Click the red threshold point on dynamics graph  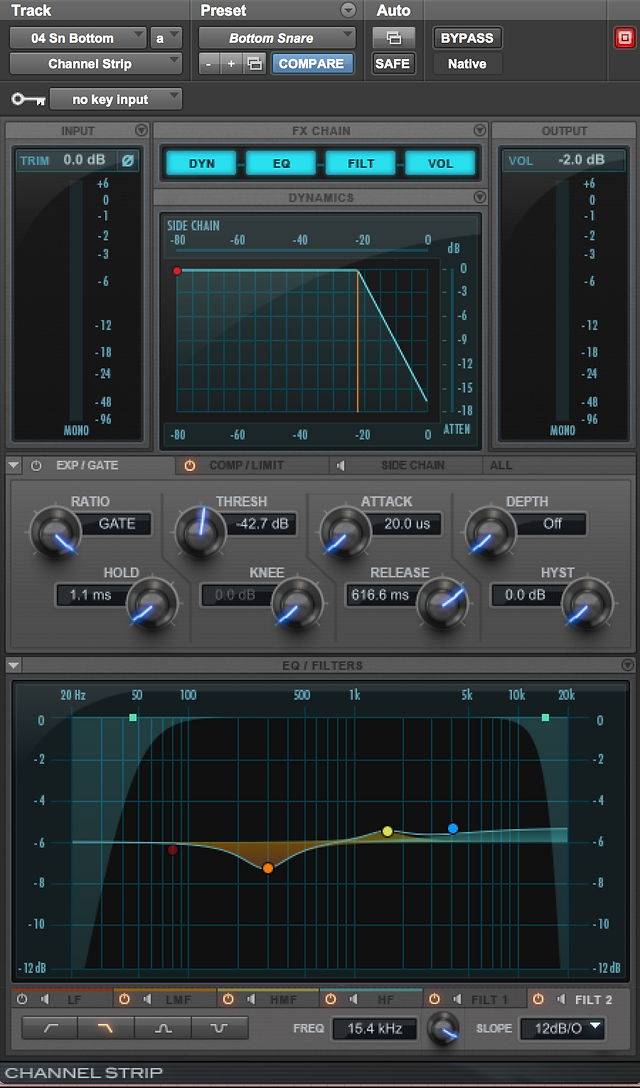177,271
